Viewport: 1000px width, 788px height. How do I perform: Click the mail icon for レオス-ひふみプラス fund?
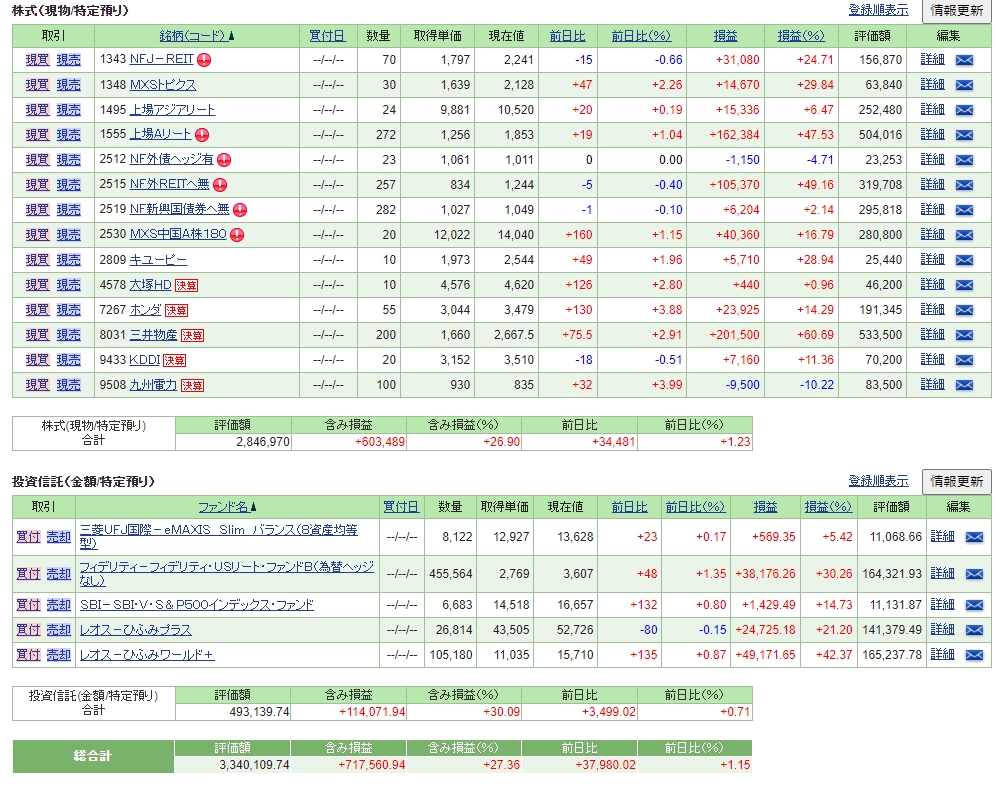(974, 630)
